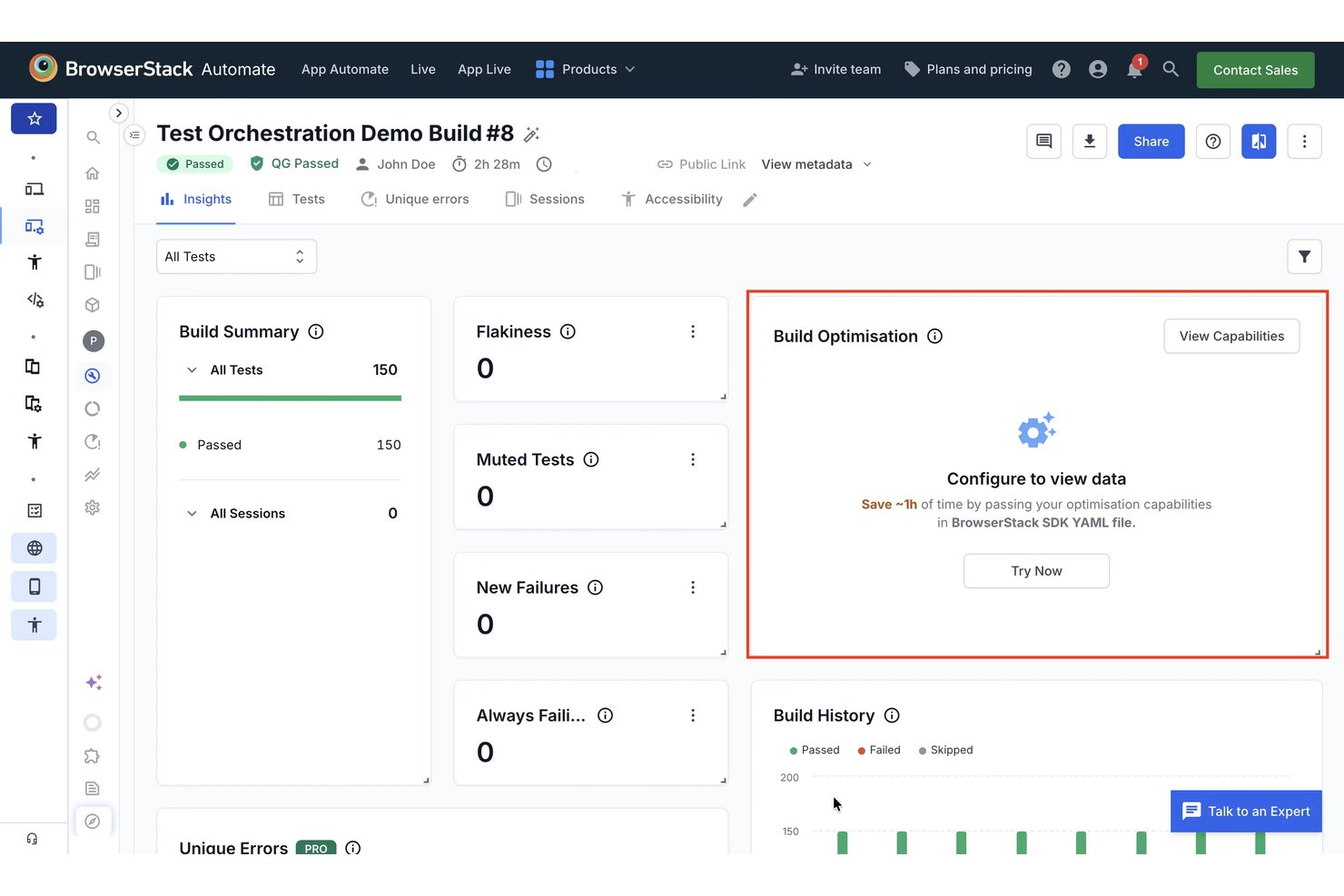Open the dashboard grid icon in sidebar

coord(93,206)
